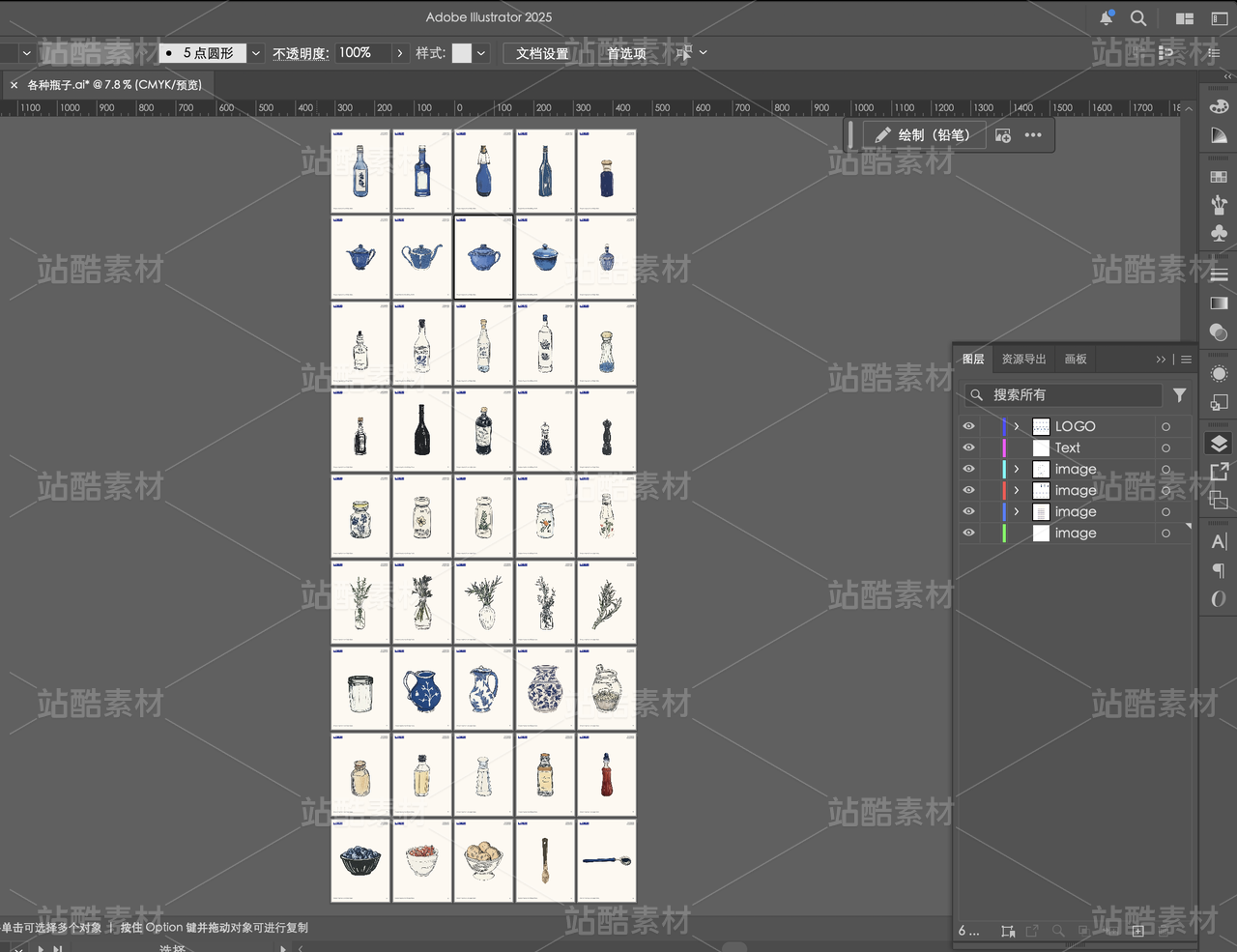Hide the green image layer
1237x952 pixels.
[968, 533]
